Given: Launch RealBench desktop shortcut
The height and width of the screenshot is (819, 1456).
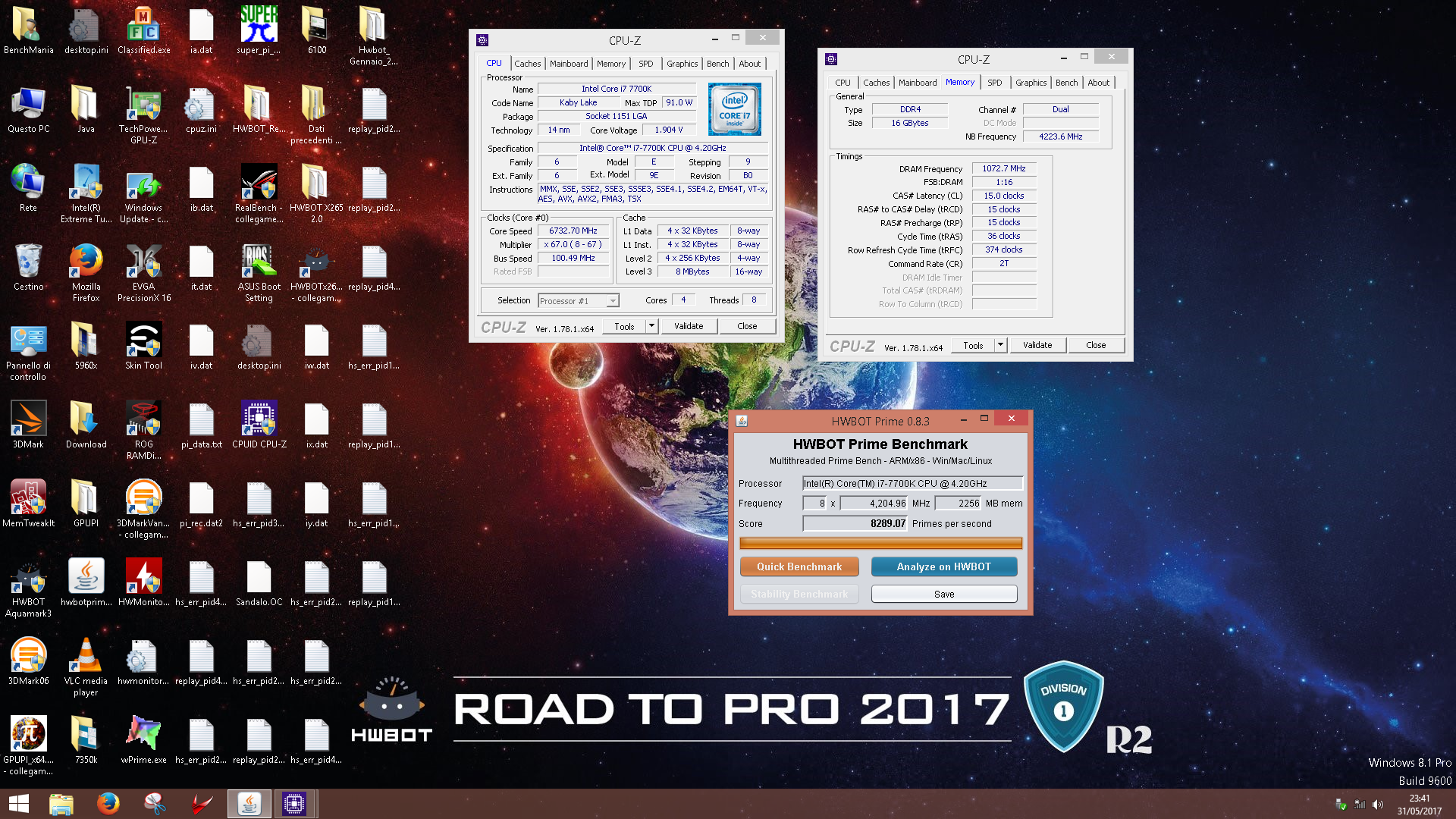Looking at the screenshot, I should point(259,193).
